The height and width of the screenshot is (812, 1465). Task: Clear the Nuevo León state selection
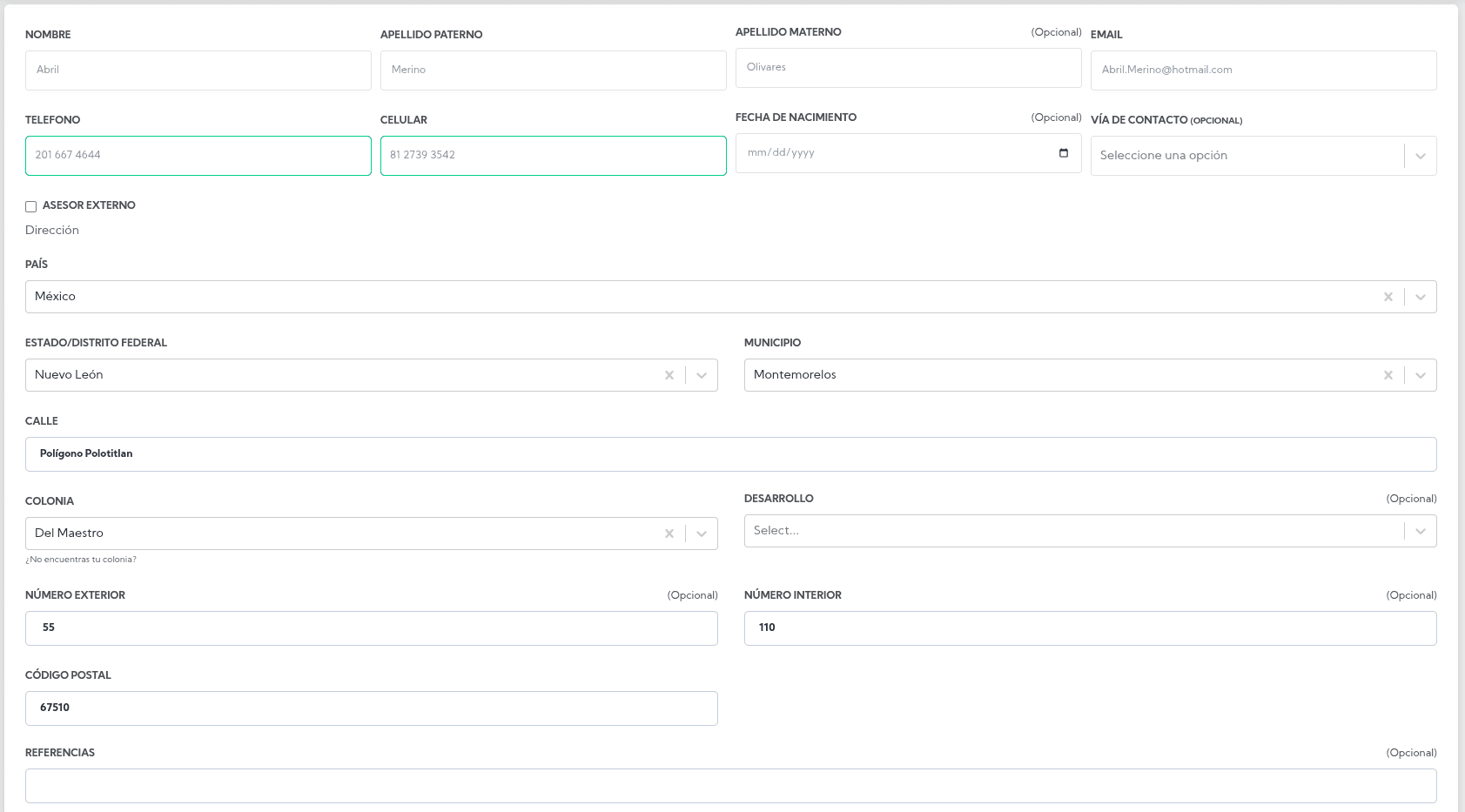[669, 375]
